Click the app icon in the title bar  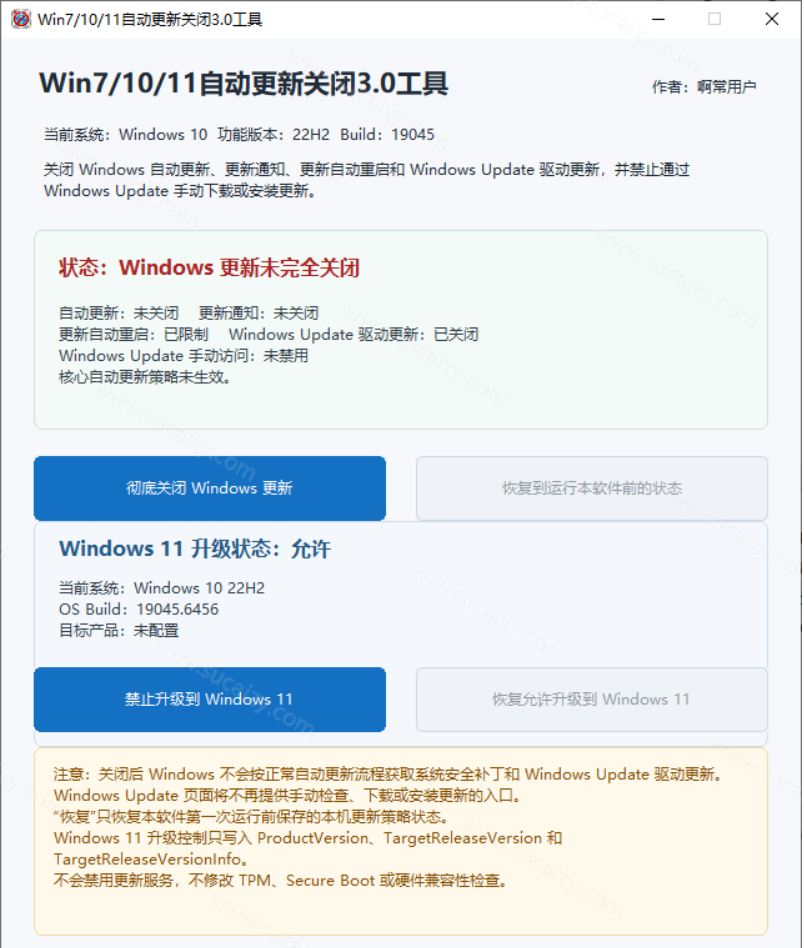21,19
